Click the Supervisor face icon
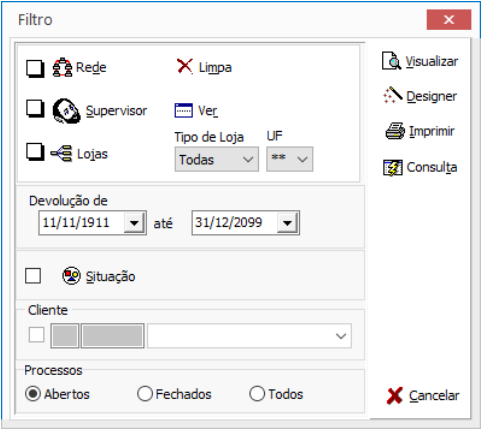Screen dimensions: 483x431 pyautogui.click(x=67, y=111)
